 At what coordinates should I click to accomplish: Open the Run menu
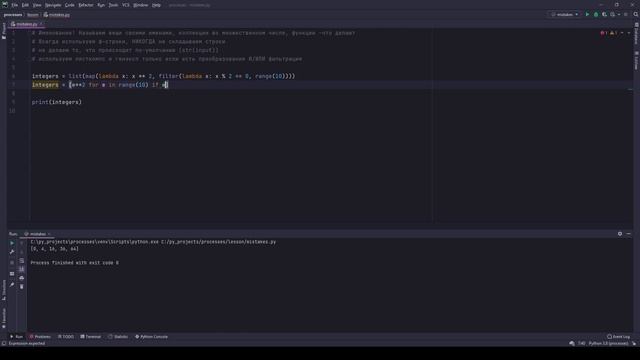click(101, 5)
